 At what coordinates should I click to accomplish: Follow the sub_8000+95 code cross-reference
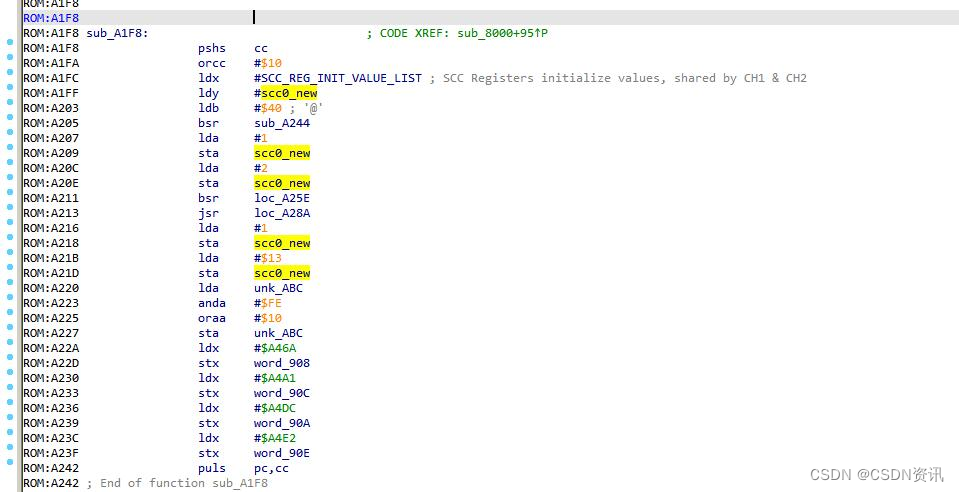pos(502,33)
